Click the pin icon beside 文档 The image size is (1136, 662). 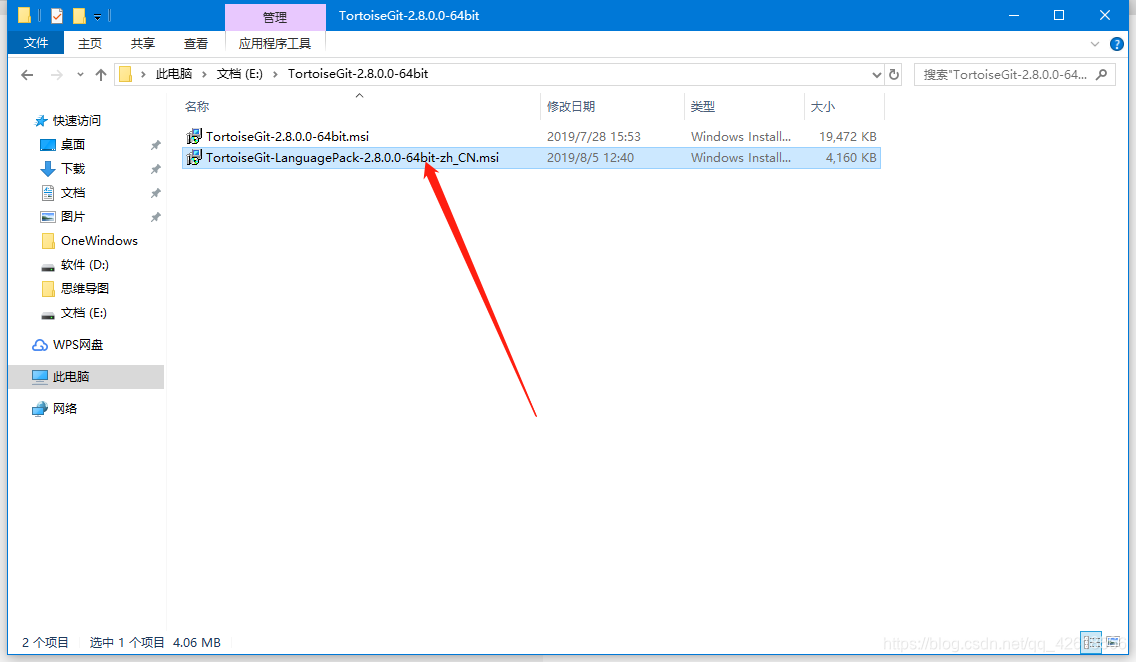[x=155, y=193]
